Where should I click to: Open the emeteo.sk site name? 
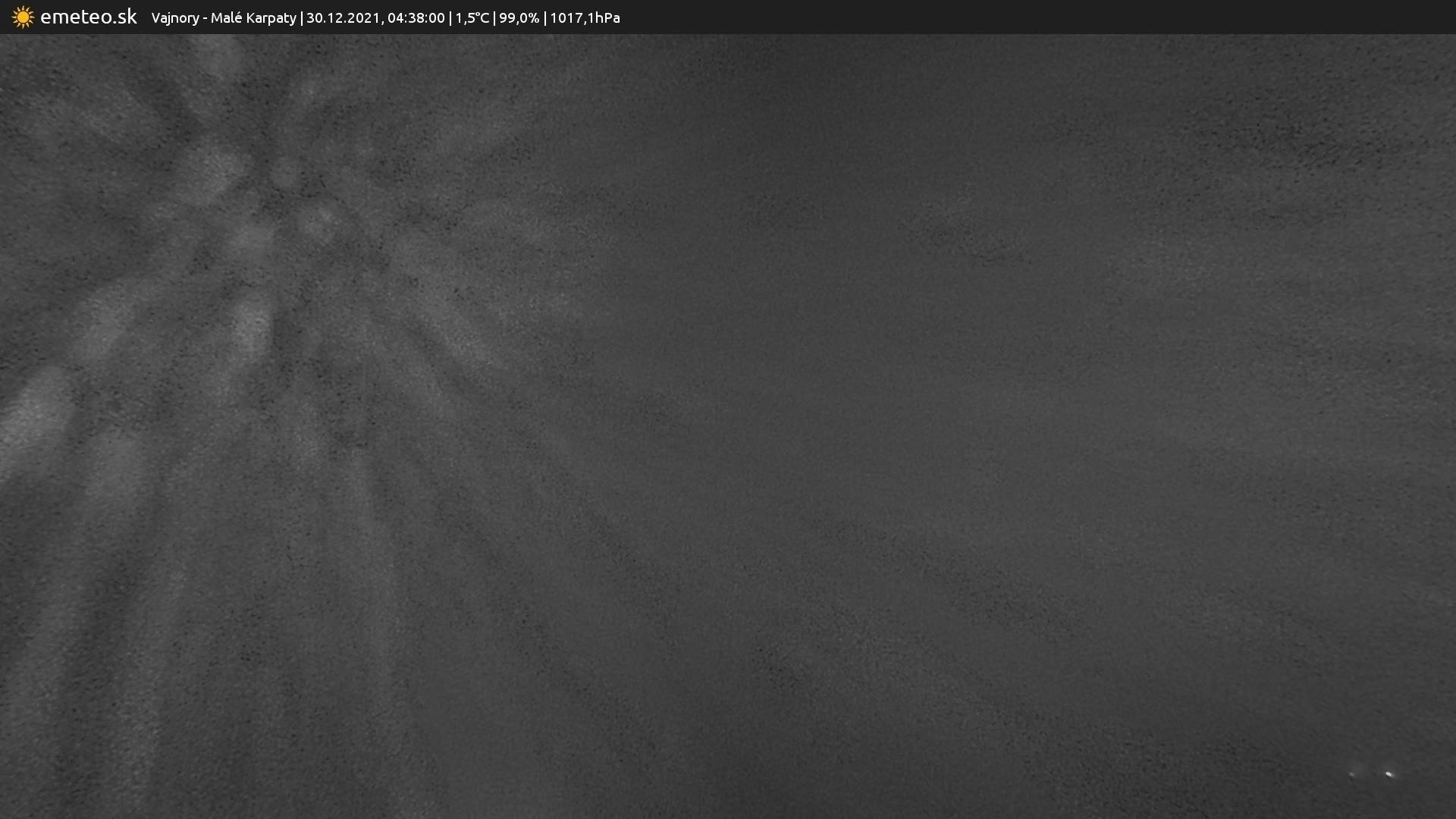[88, 17]
